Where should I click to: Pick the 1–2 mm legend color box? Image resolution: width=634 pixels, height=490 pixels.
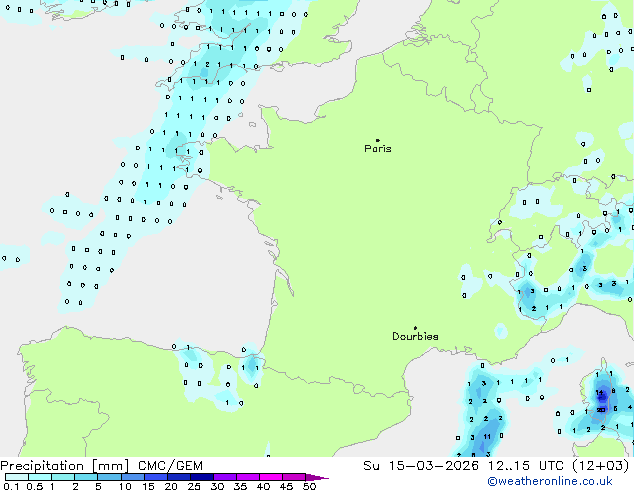(63, 477)
